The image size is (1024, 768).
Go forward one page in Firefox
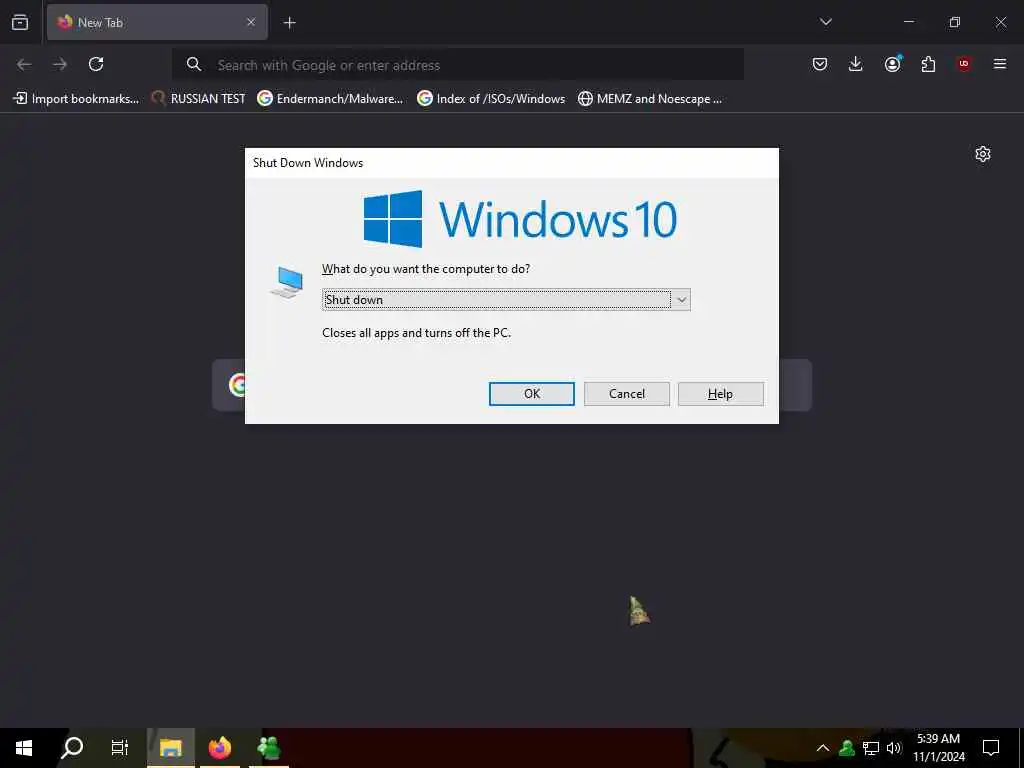point(60,64)
